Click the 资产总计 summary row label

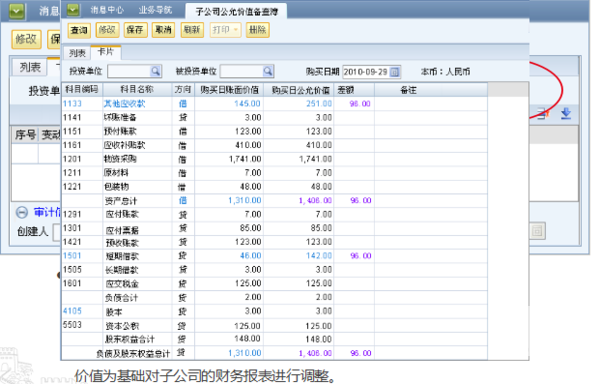coord(121,201)
